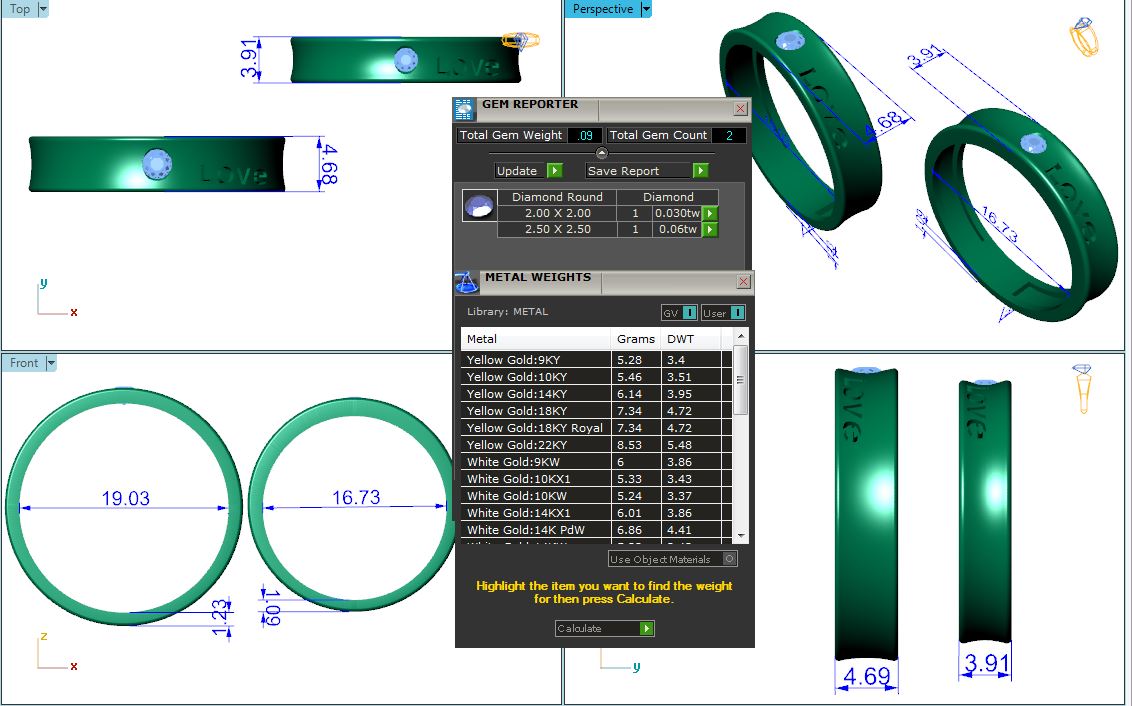This screenshot has height=706, width=1132.
Task: Click the Metal Weights scale icon
Action: point(467,282)
